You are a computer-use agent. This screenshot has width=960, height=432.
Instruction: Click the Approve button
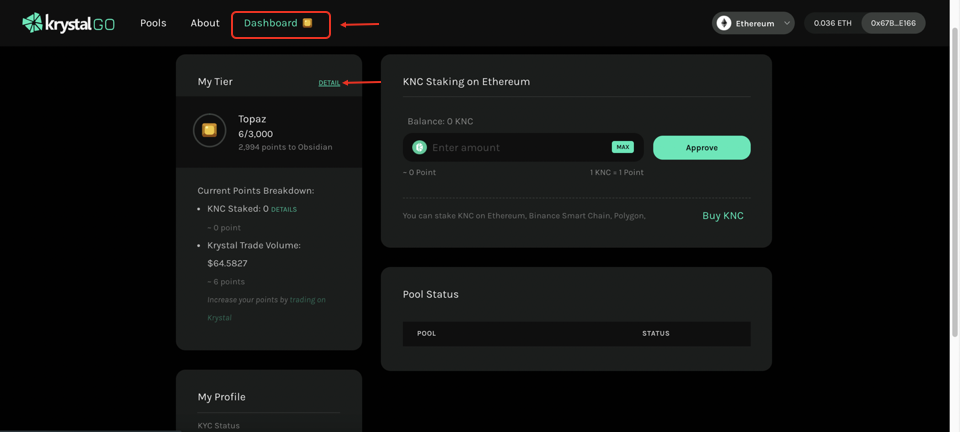pos(701,148)
